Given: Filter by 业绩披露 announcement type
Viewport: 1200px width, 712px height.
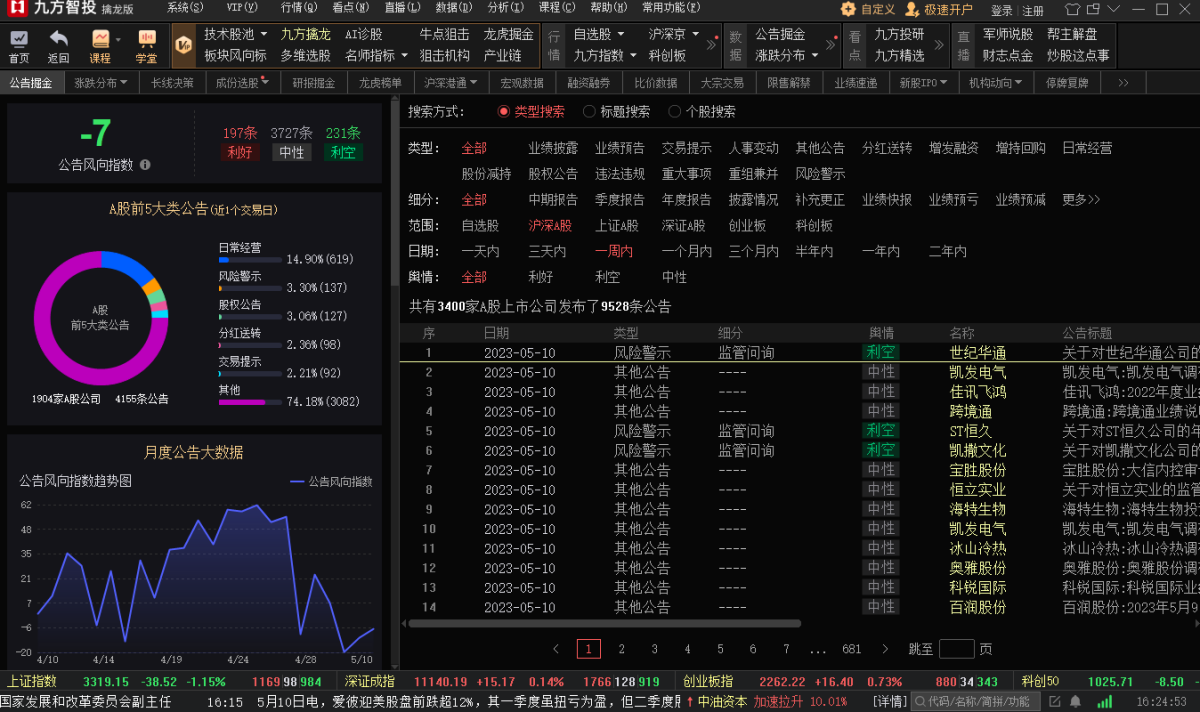Looking at the screenshot, I should click(553, 148).
